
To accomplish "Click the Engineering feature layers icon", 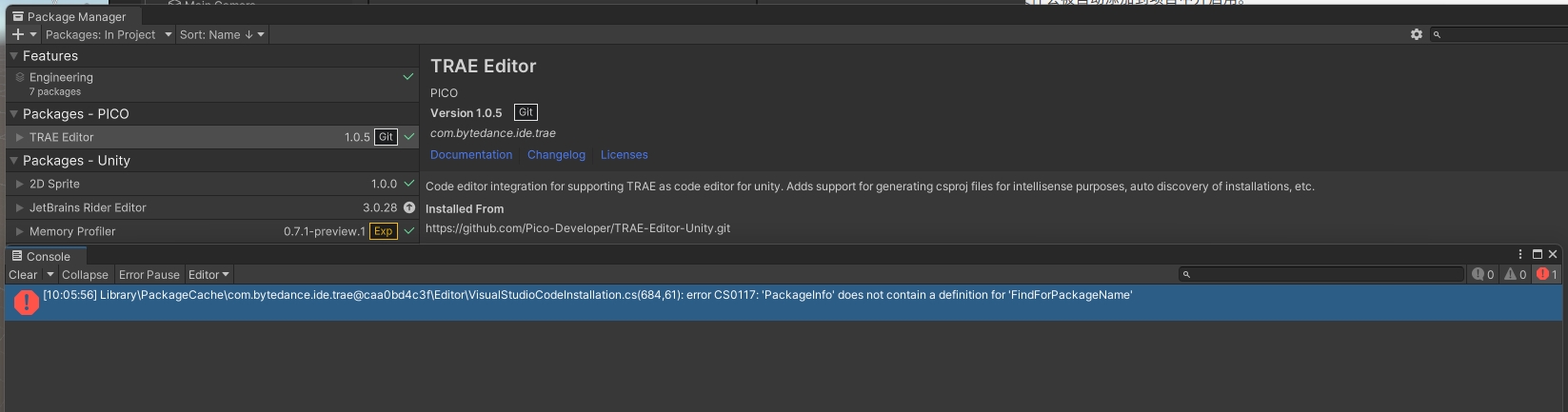I will coord(20,78).
